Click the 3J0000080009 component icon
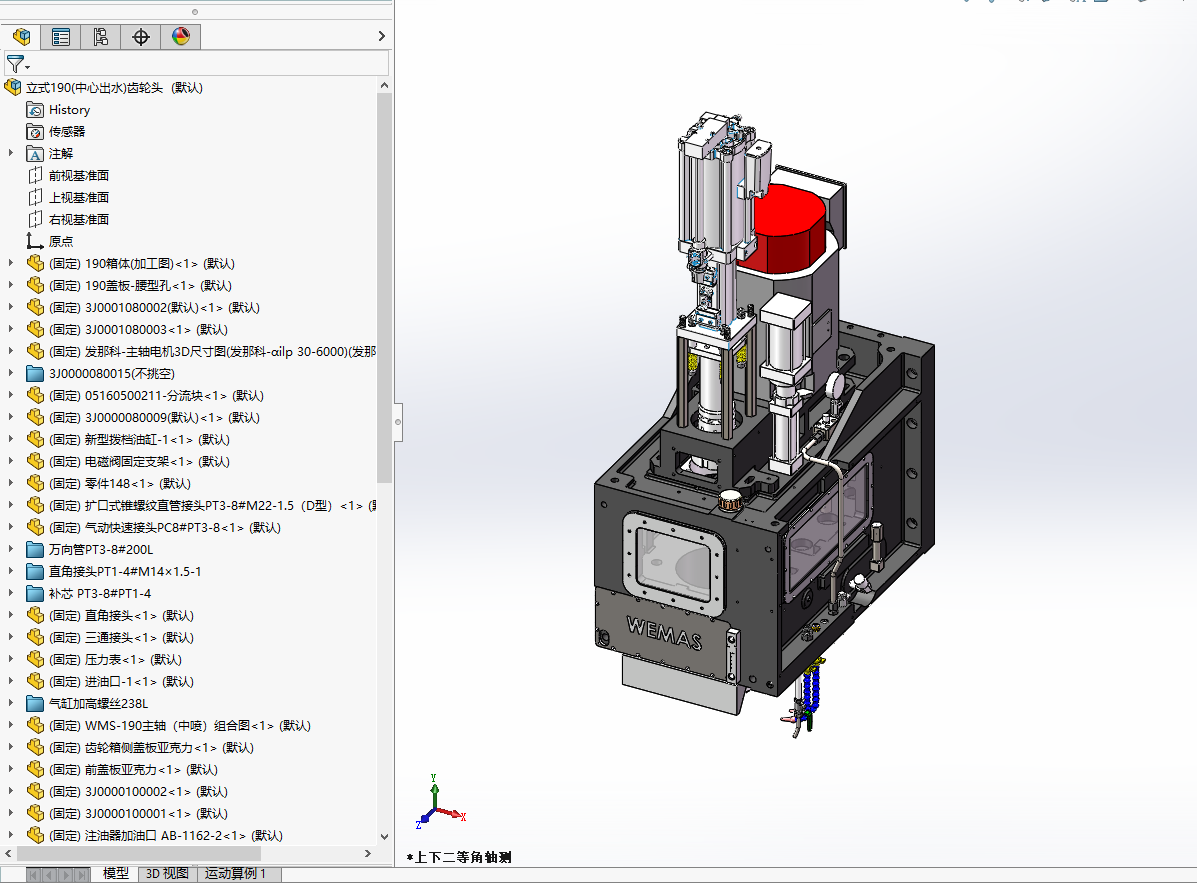Image resolution: width=1197 pixels, height=883 pixels. [35, 417]
